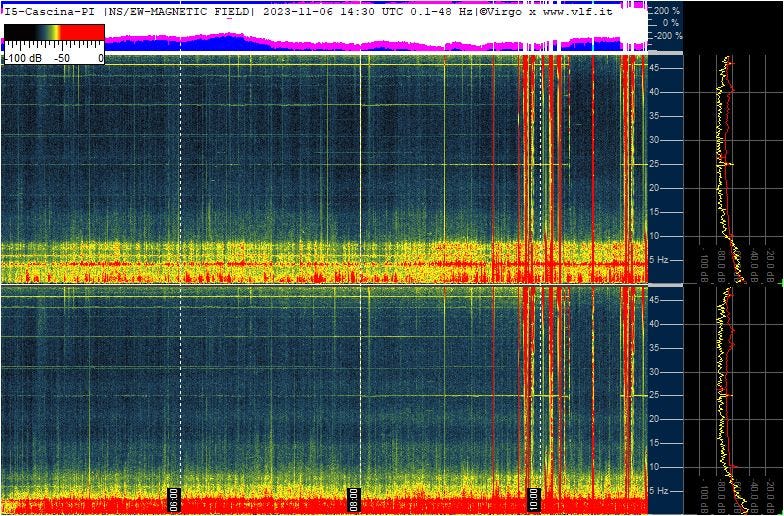Click the '200 %' scale label
The height and width of the screenshot is (516, 784).
667,10
